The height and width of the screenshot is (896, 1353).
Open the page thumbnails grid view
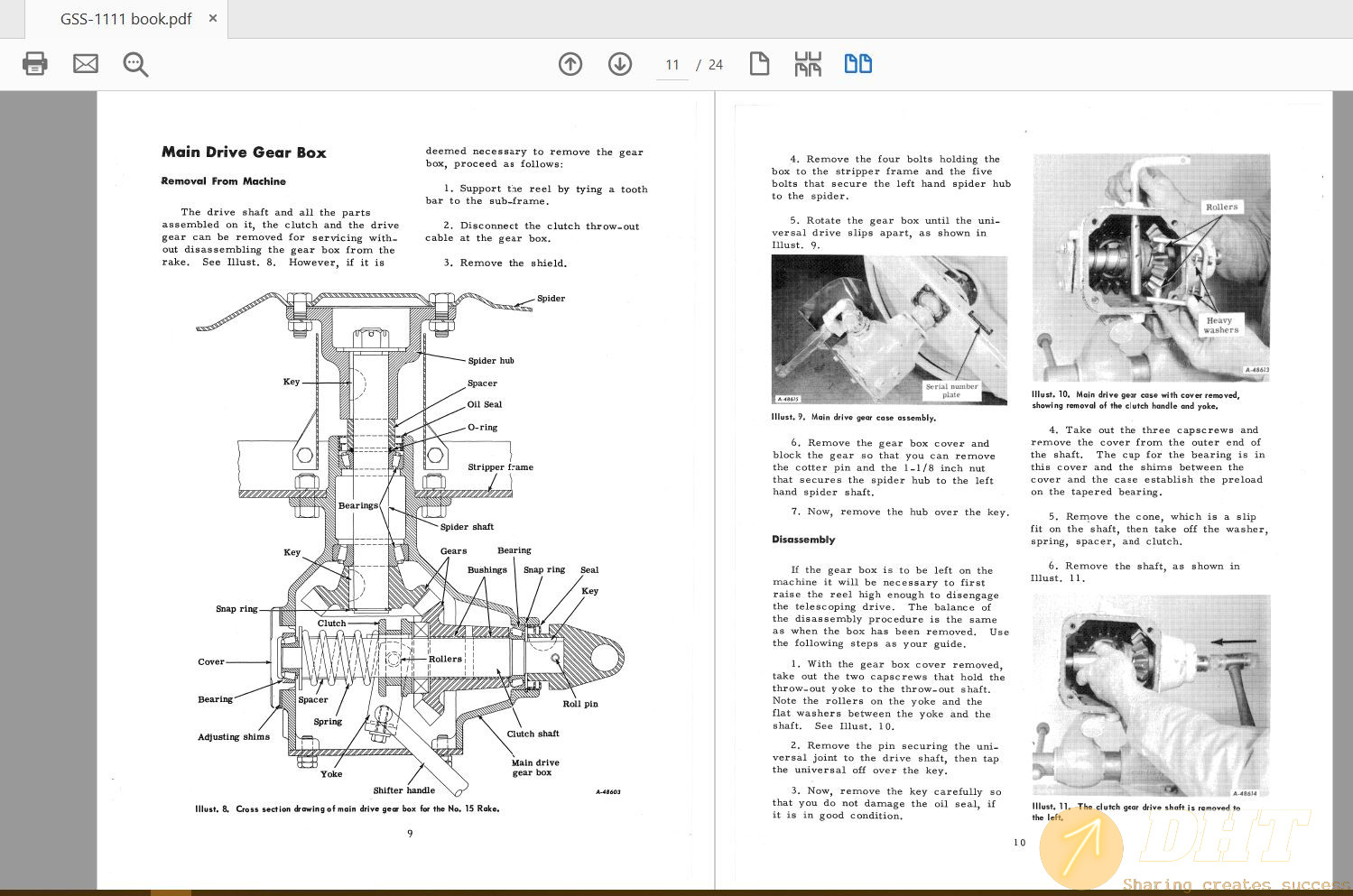[808, 64]
